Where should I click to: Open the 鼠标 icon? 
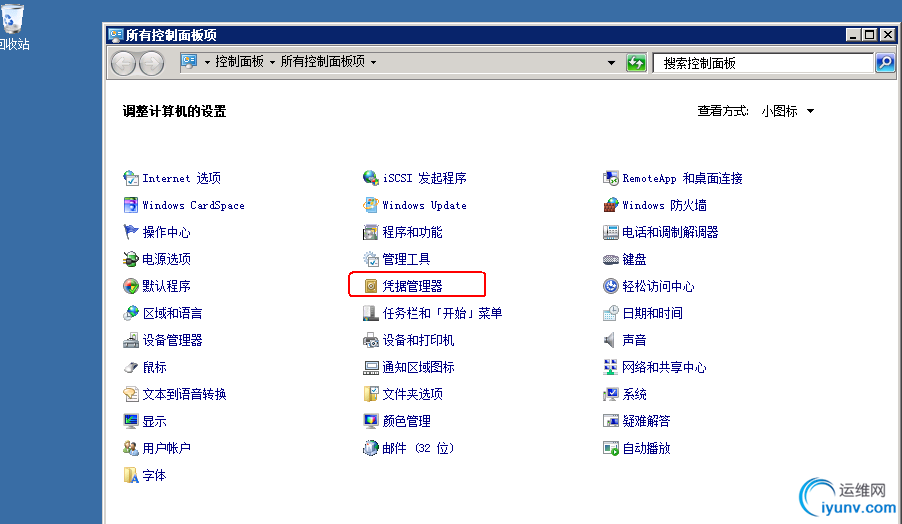click(131, 367)
